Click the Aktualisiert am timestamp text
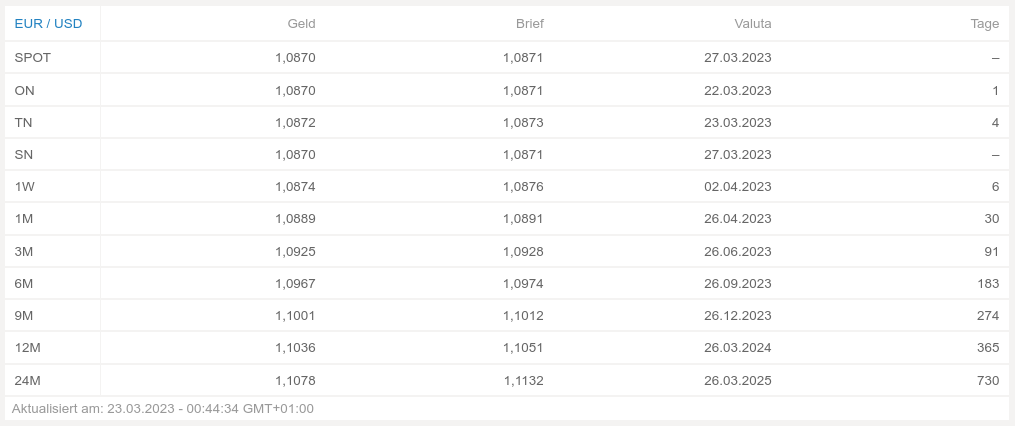 pos(162,408)
